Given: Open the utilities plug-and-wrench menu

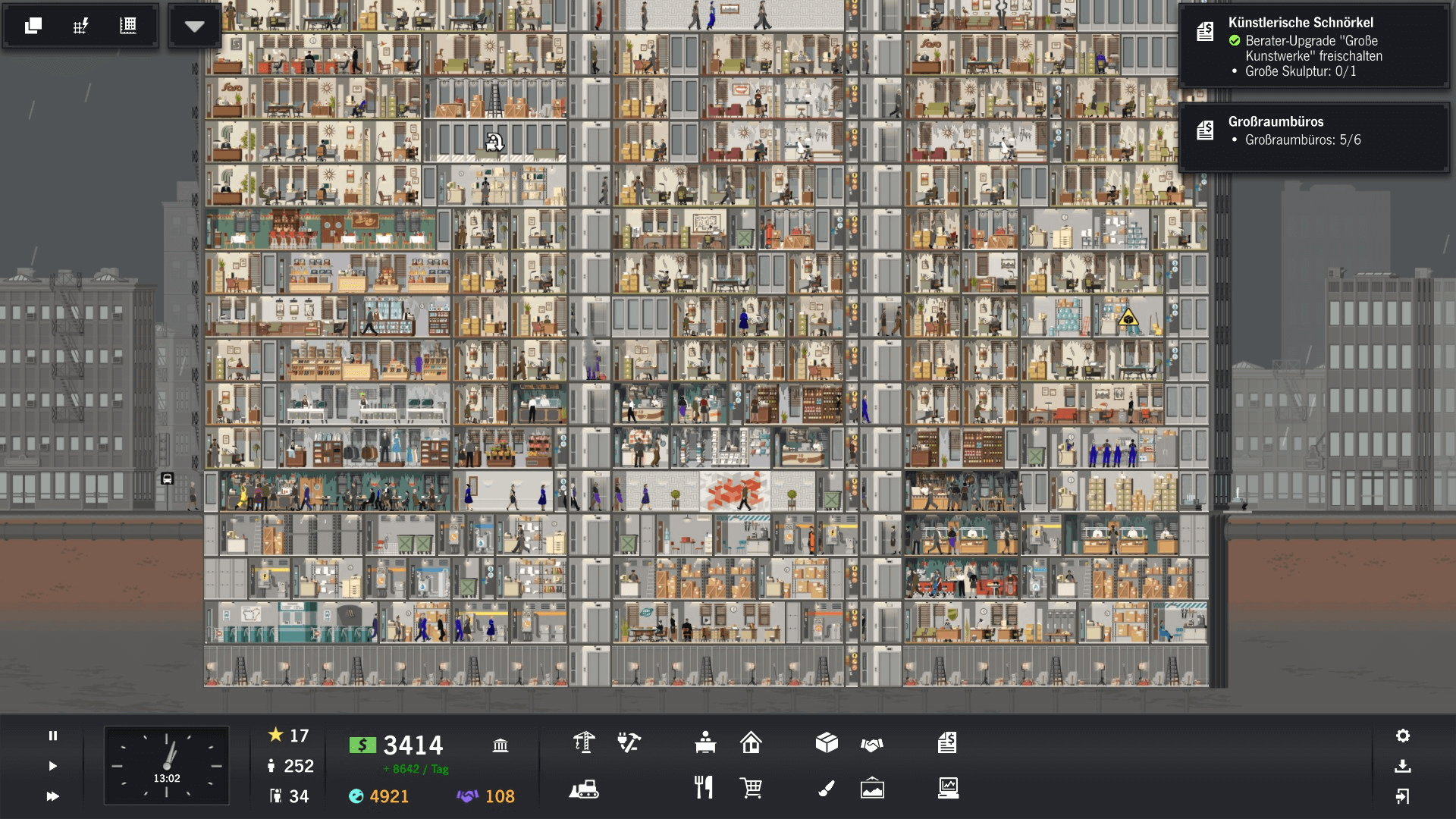Looking at the screenshot, I should point(629,742).
